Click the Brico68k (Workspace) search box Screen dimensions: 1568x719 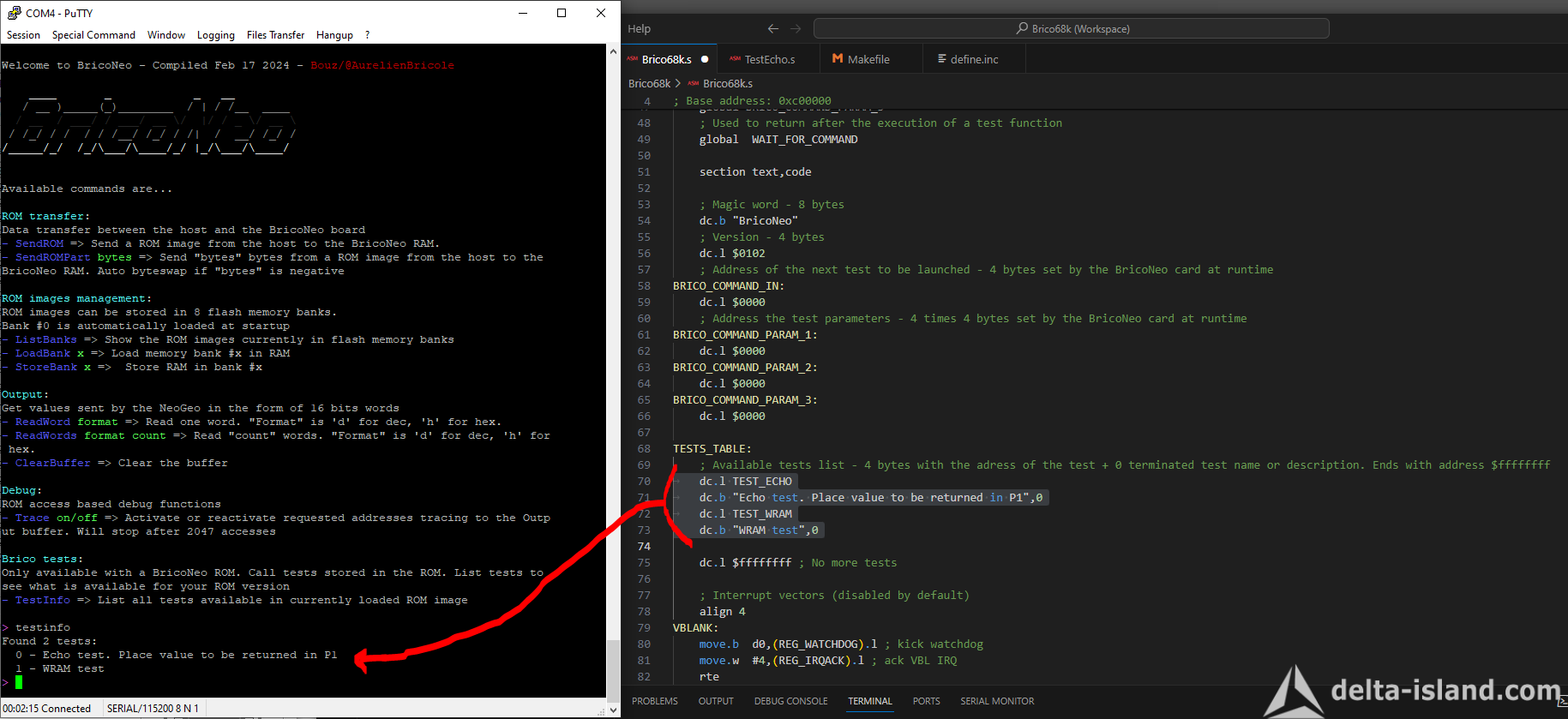point(1071,28)
